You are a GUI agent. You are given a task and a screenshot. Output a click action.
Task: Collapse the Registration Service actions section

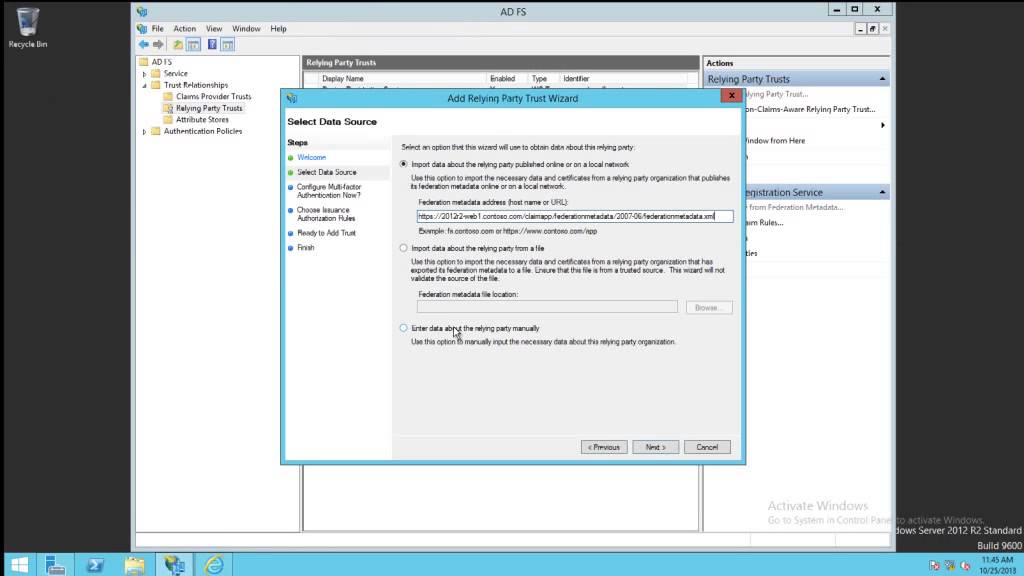(882, 193)
